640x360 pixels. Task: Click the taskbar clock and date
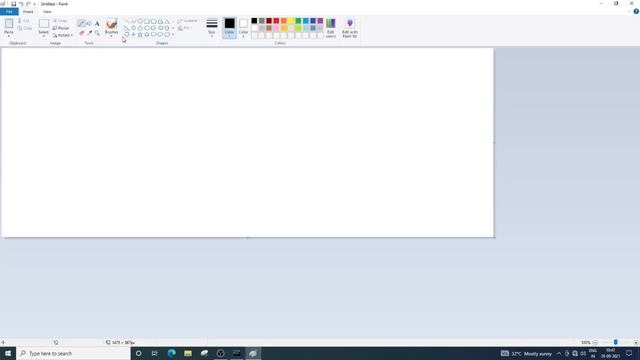[x=611, y=353]
